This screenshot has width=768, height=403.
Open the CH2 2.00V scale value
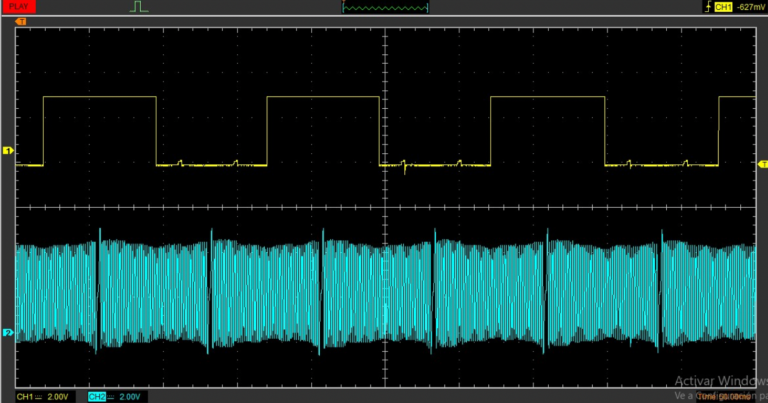pos(130,397)
